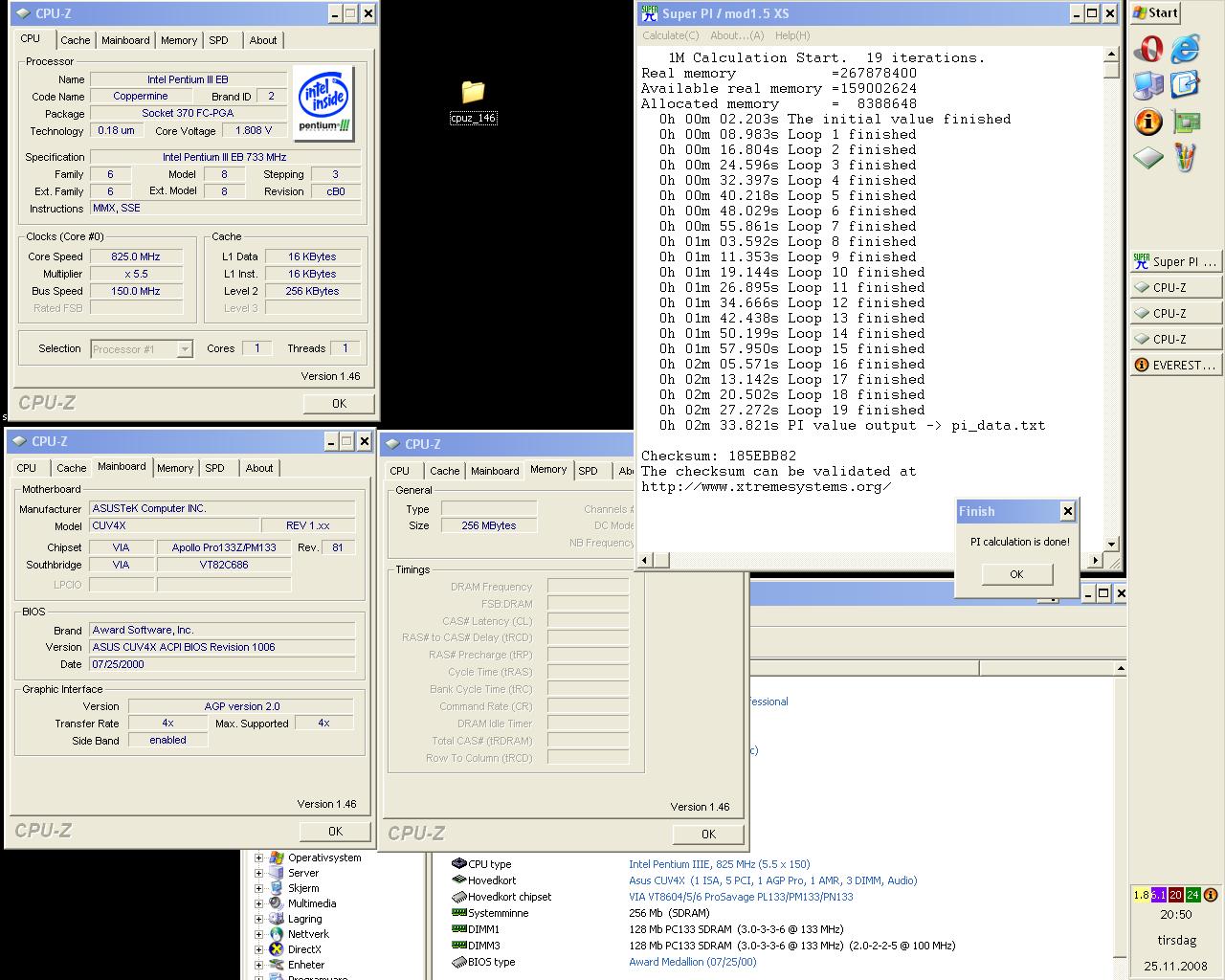Image resolution: width=1225 pixels, height=980 pixels.
Task: Open the cpuz_146 desktop folder
Action: [x=473, y=100]
